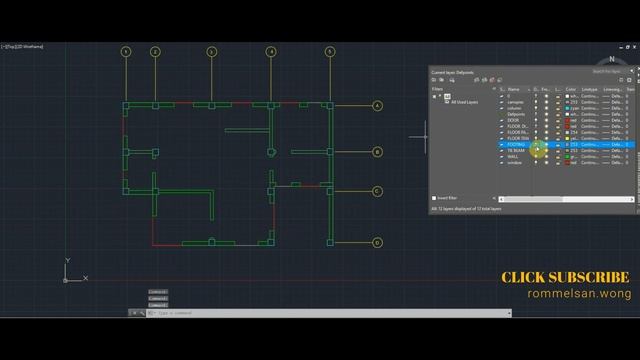640x360 pixels.
Task: Open the Layer States Manager icon
Action: pos(452,80)
